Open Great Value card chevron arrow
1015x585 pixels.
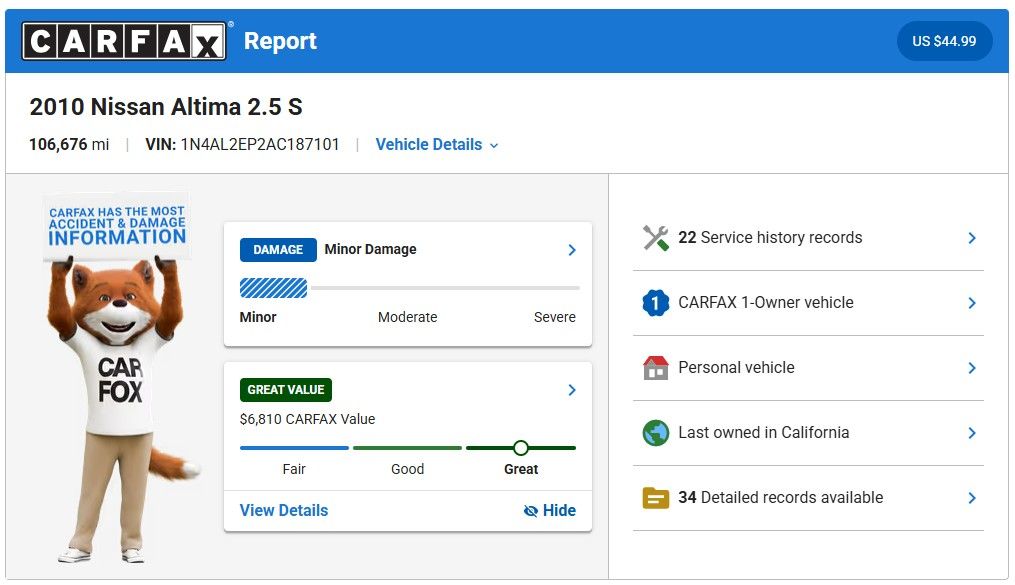(x=572, y=390)
